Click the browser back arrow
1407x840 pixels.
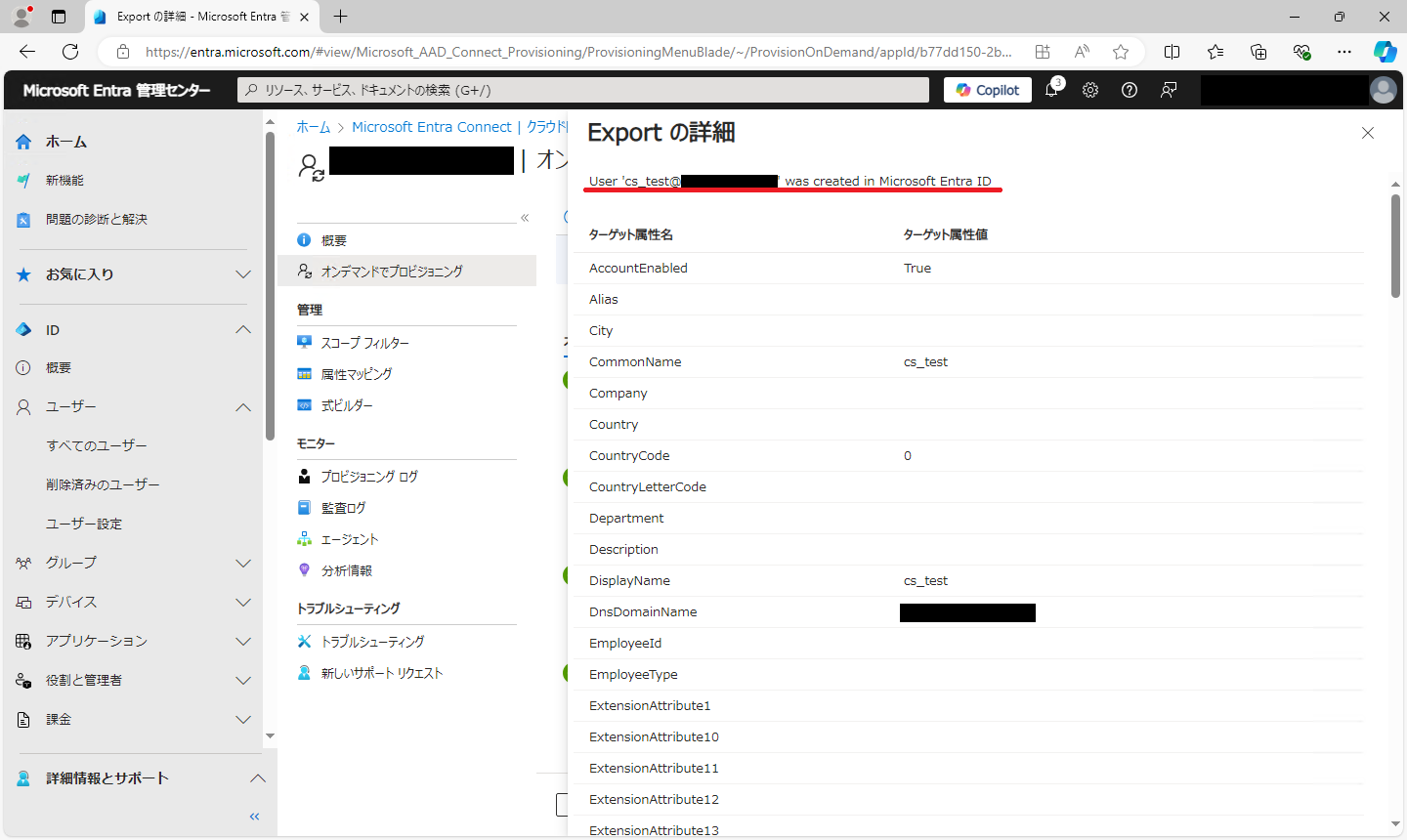click(27, 52)
